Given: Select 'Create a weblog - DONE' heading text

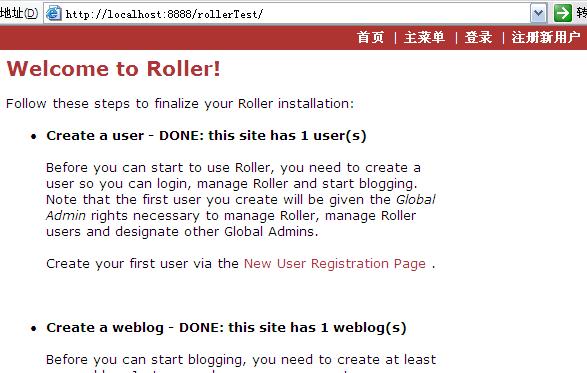Looking at the screenshot, I should click(x=226, y=328).
